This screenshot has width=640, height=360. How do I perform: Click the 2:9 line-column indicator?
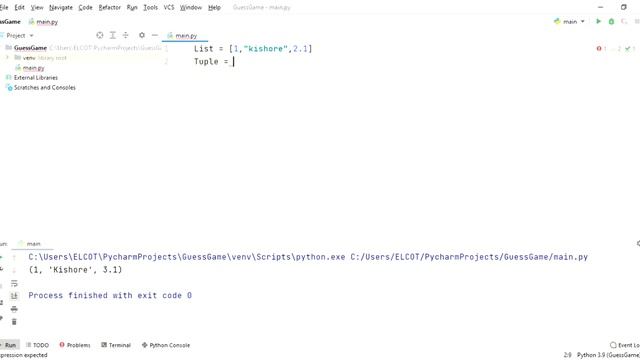pos(567,355)
